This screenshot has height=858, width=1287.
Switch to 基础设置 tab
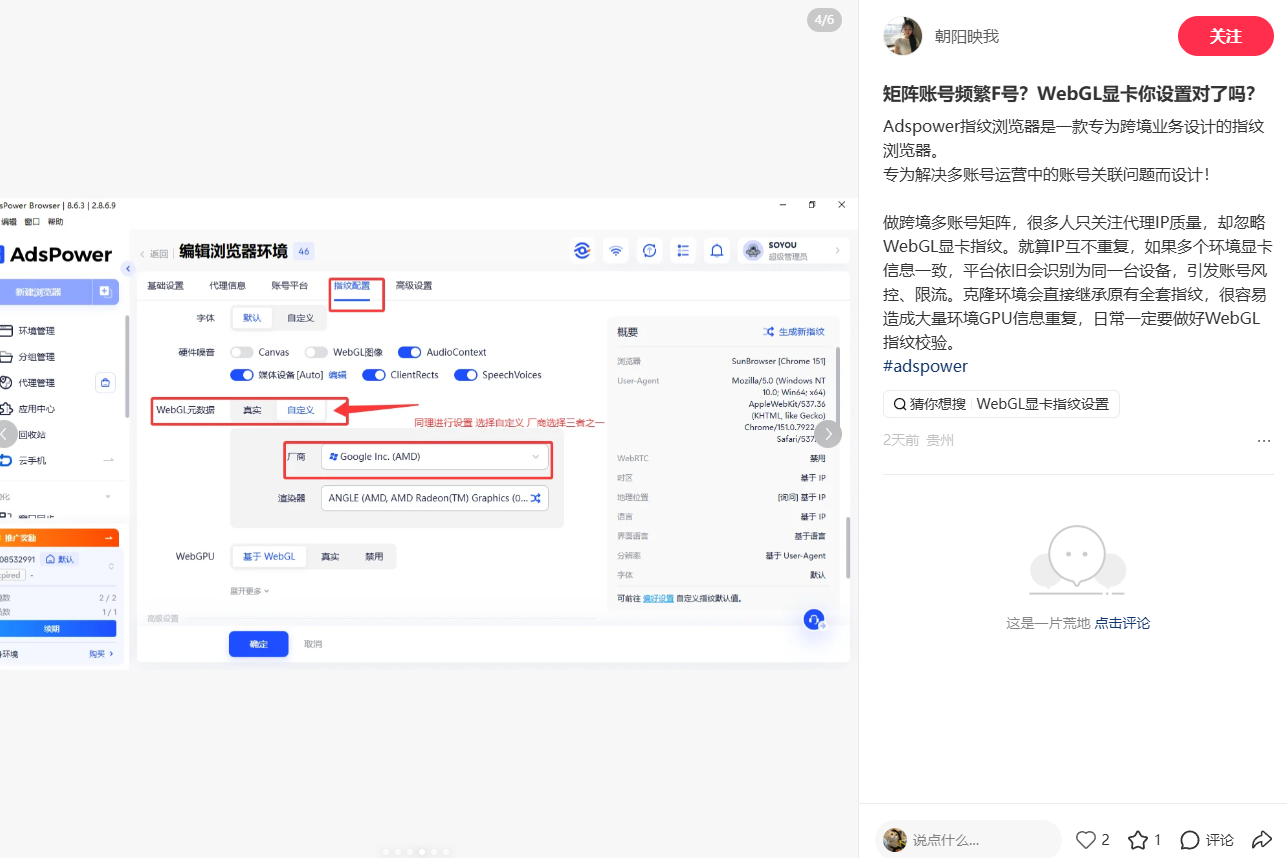pos(166,286)
